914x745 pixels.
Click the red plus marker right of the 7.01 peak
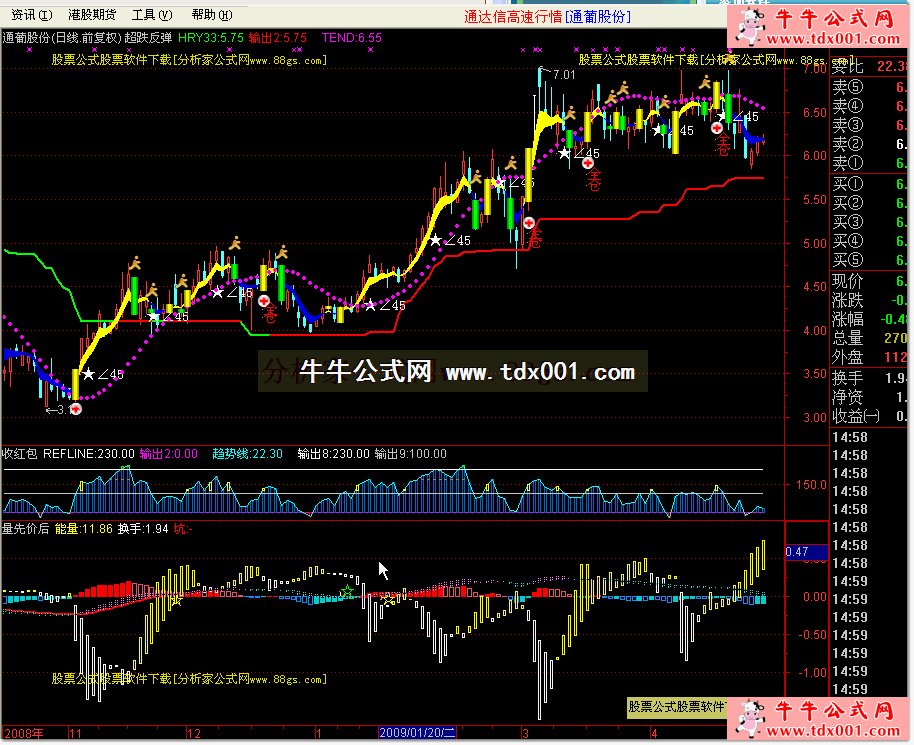pyautogui.click(x=588, y=163)
